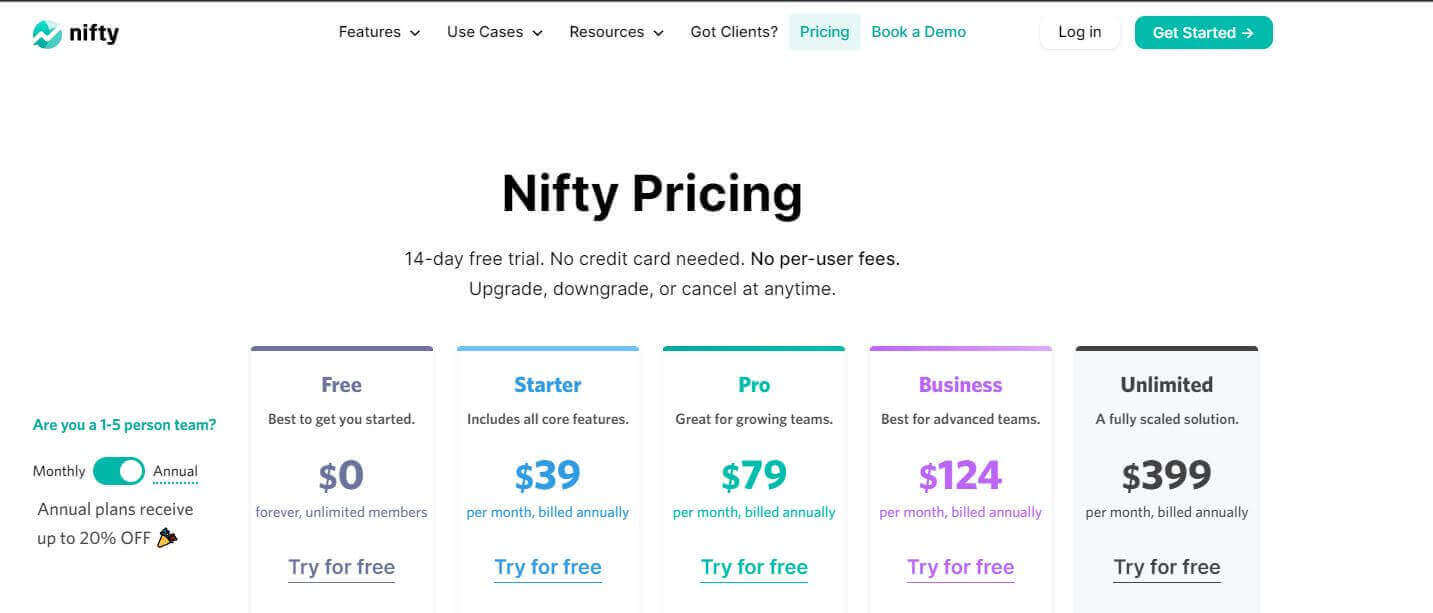The width and height of the screenshot is (1433, 613).
Task: Click the Get Started button
Action: click(1202, 32)
